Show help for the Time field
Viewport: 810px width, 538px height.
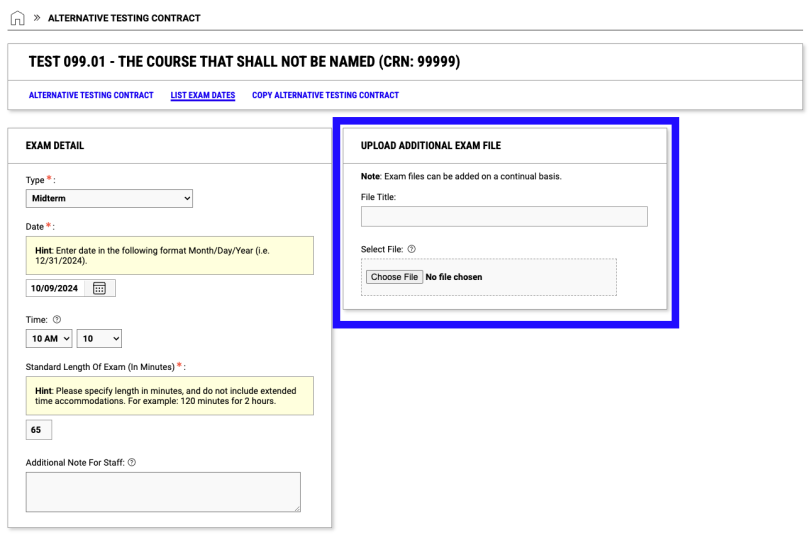pyautogui.click(x=57, y=319)
